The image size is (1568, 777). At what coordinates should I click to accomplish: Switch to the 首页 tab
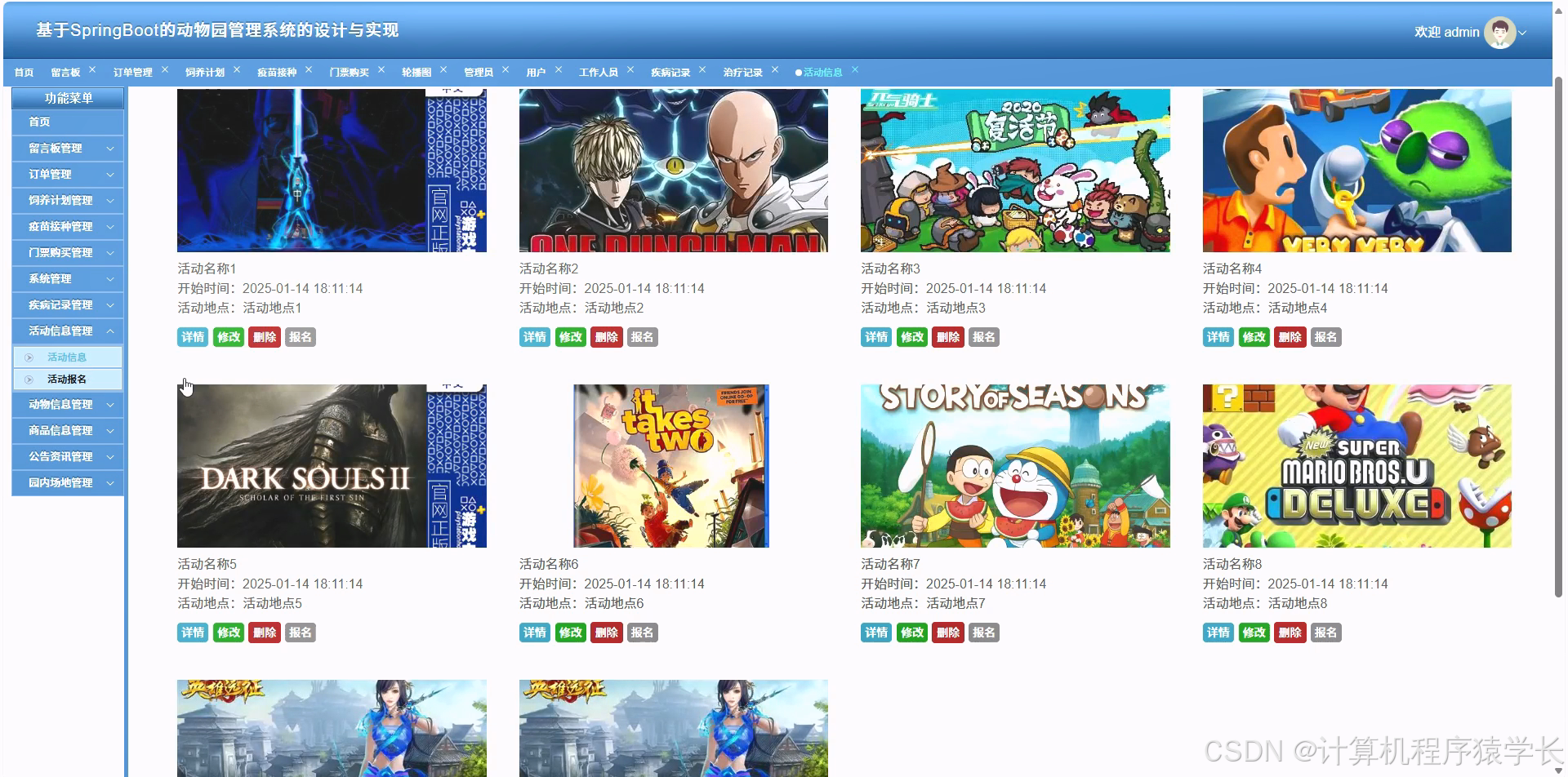click(x=24, y=73)
